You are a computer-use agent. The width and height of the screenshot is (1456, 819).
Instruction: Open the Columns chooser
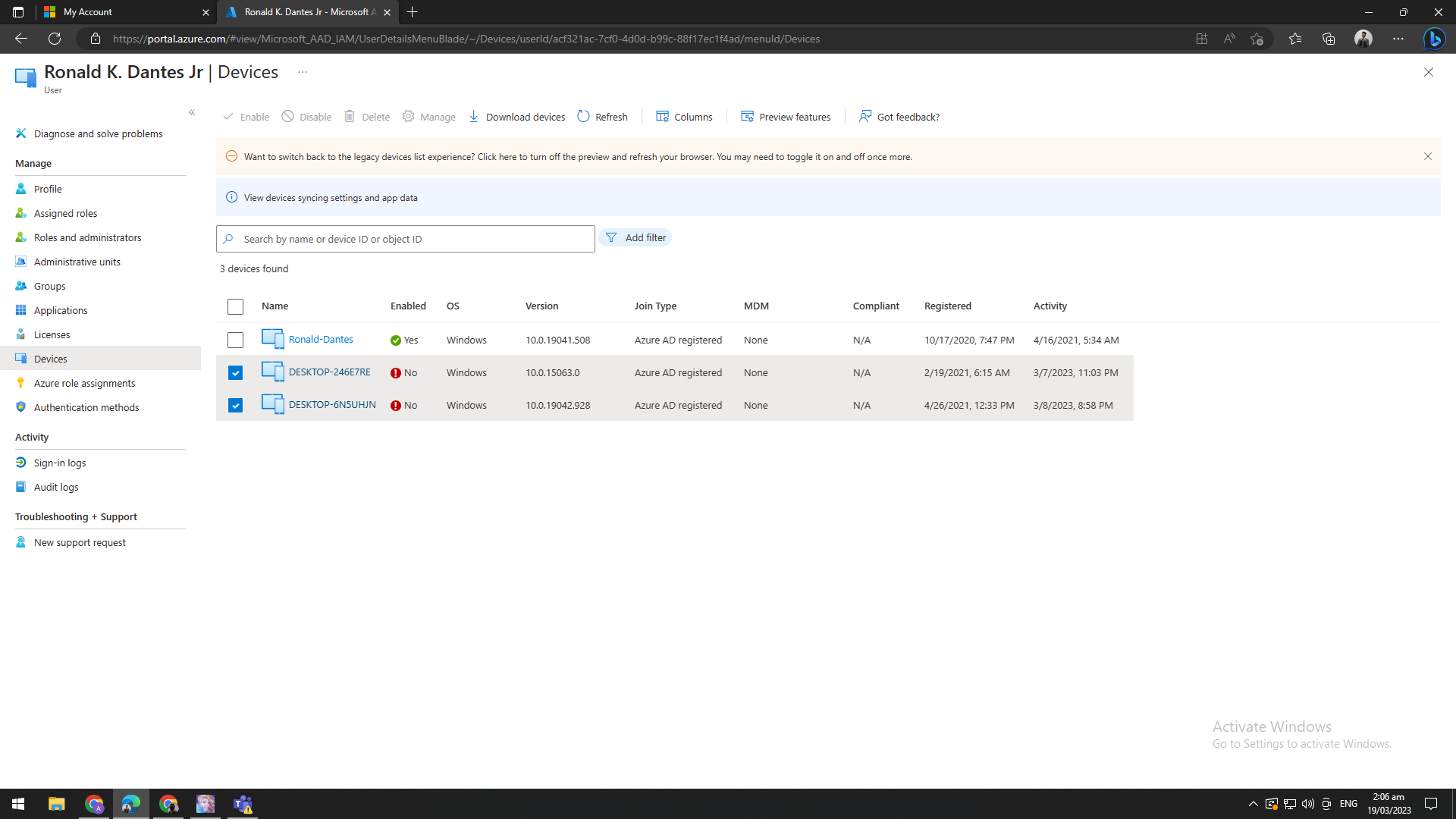(684, 117)
